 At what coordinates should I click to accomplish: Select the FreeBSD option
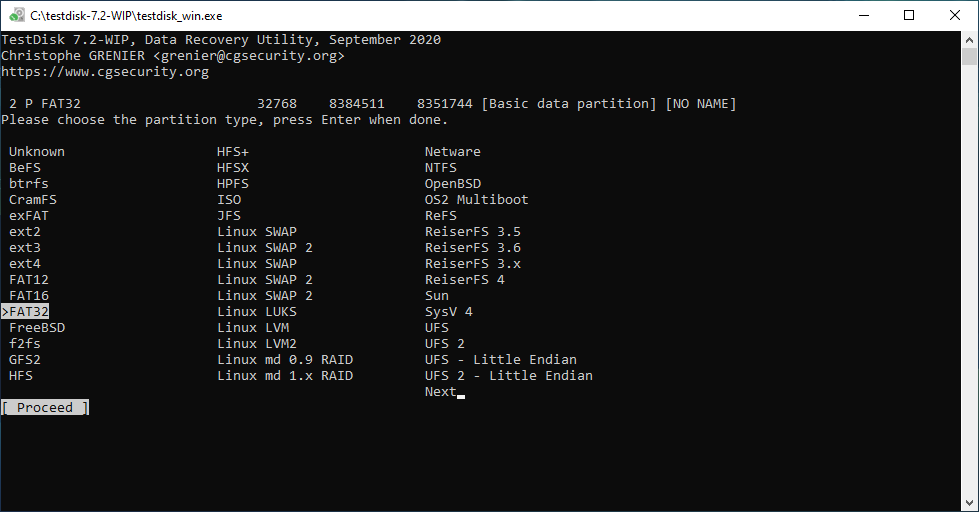37,328
